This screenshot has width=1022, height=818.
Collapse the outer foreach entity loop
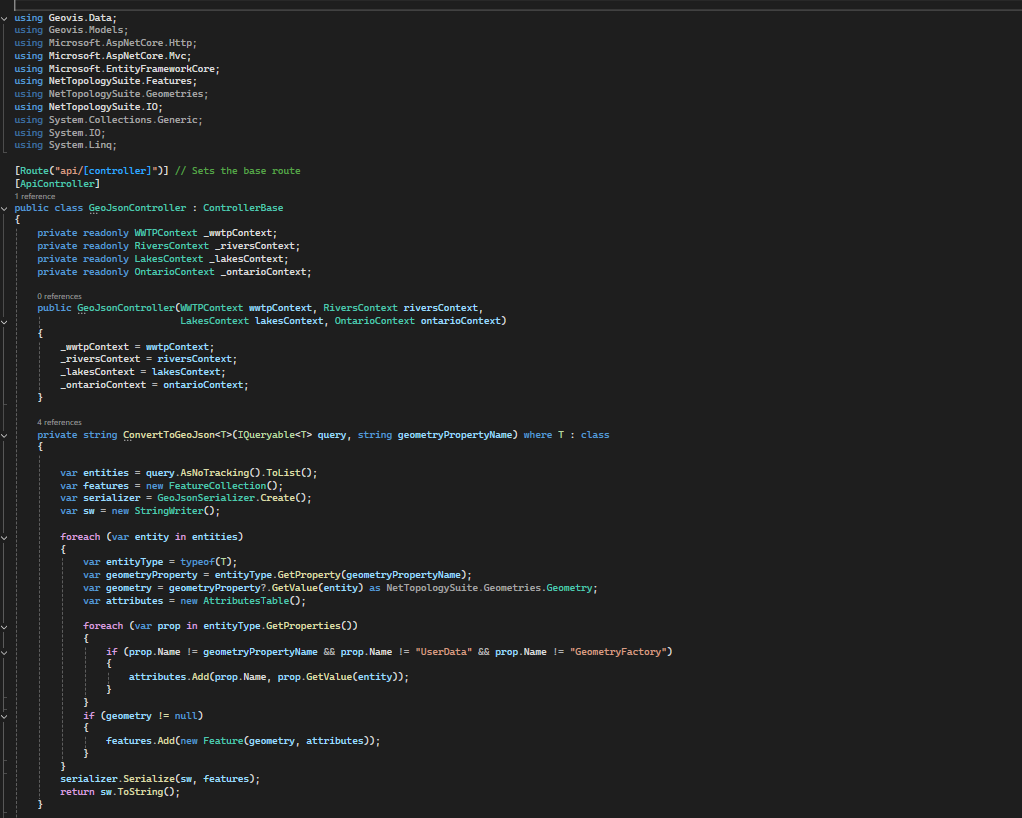pos(5,536)
